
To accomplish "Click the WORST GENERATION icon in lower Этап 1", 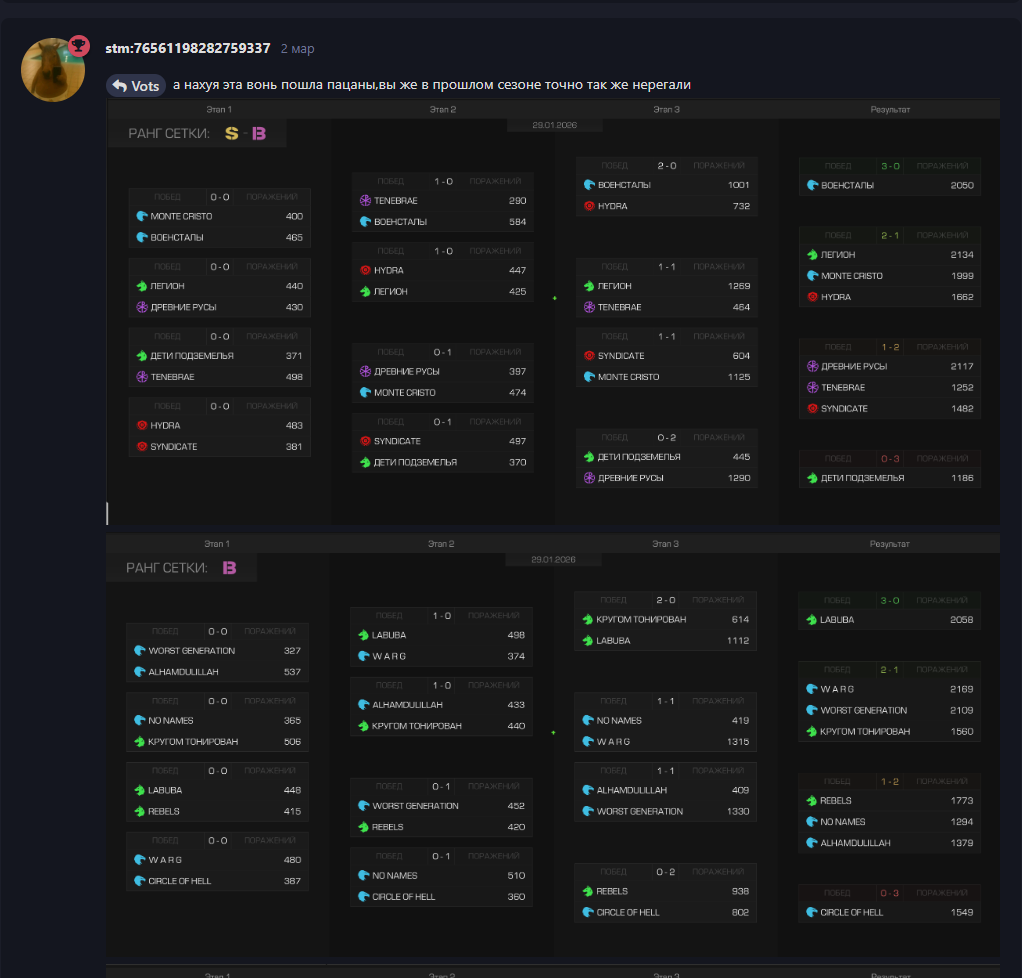I will click(x=139, y=651).
